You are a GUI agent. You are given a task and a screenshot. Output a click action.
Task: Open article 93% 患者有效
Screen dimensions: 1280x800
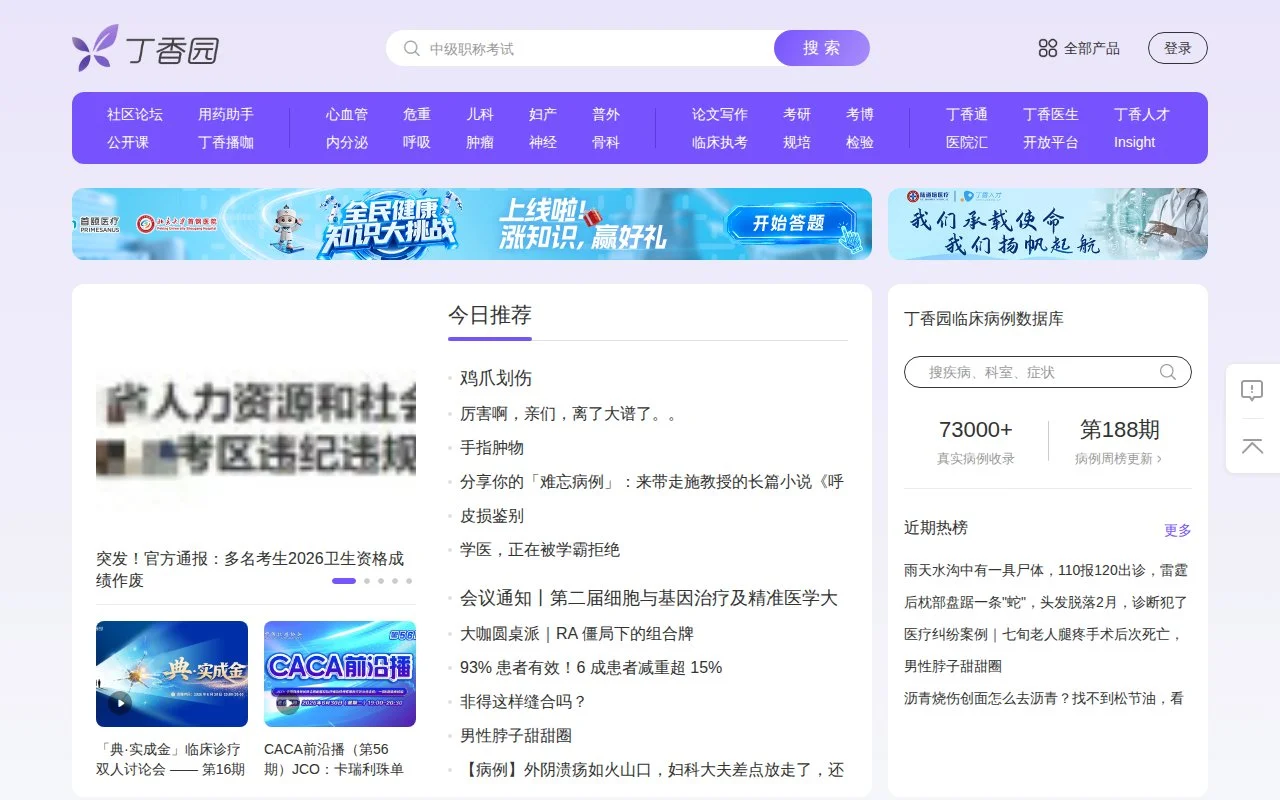591,667
